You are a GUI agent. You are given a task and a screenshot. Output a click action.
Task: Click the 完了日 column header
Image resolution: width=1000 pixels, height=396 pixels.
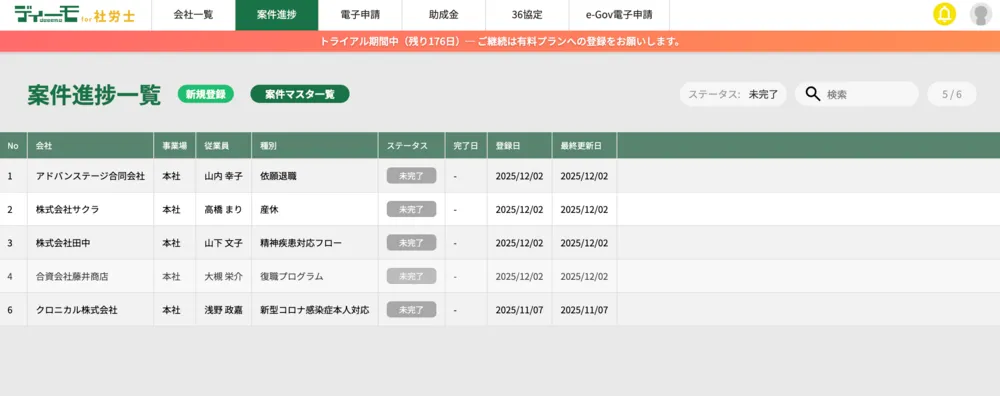[466, 146]
